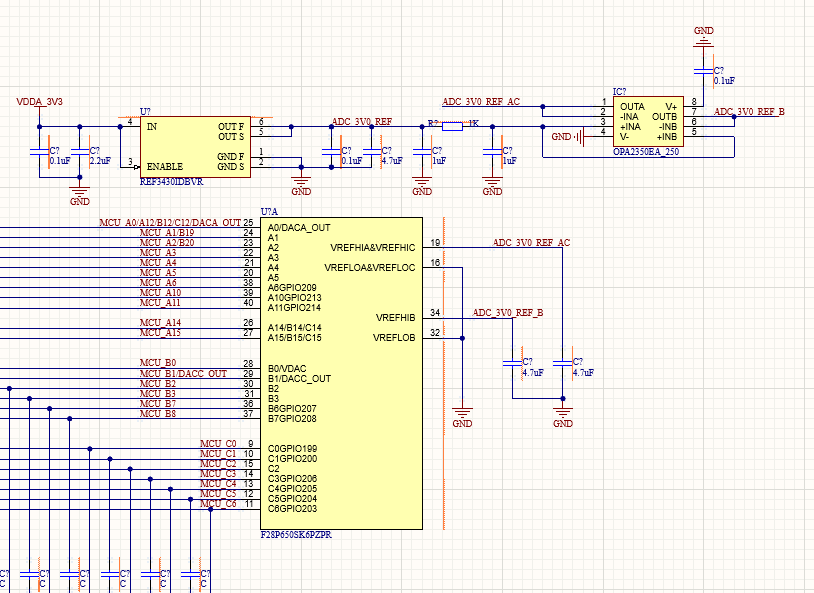Viewport: 814px width, 593px height.
Task: Select the 1K resistor symbol
Action: pyautogui.click(x=452, y=126)
